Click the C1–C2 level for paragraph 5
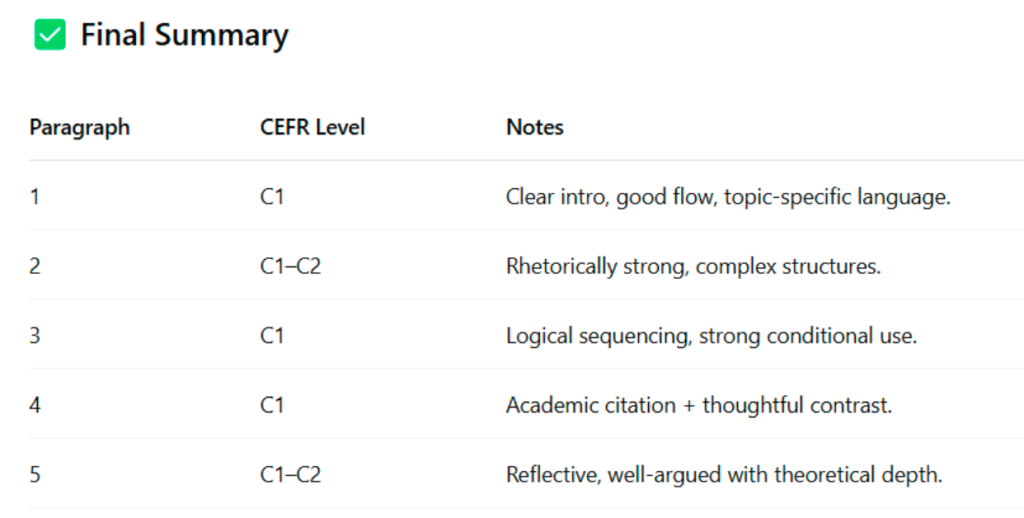 point(290,474)
